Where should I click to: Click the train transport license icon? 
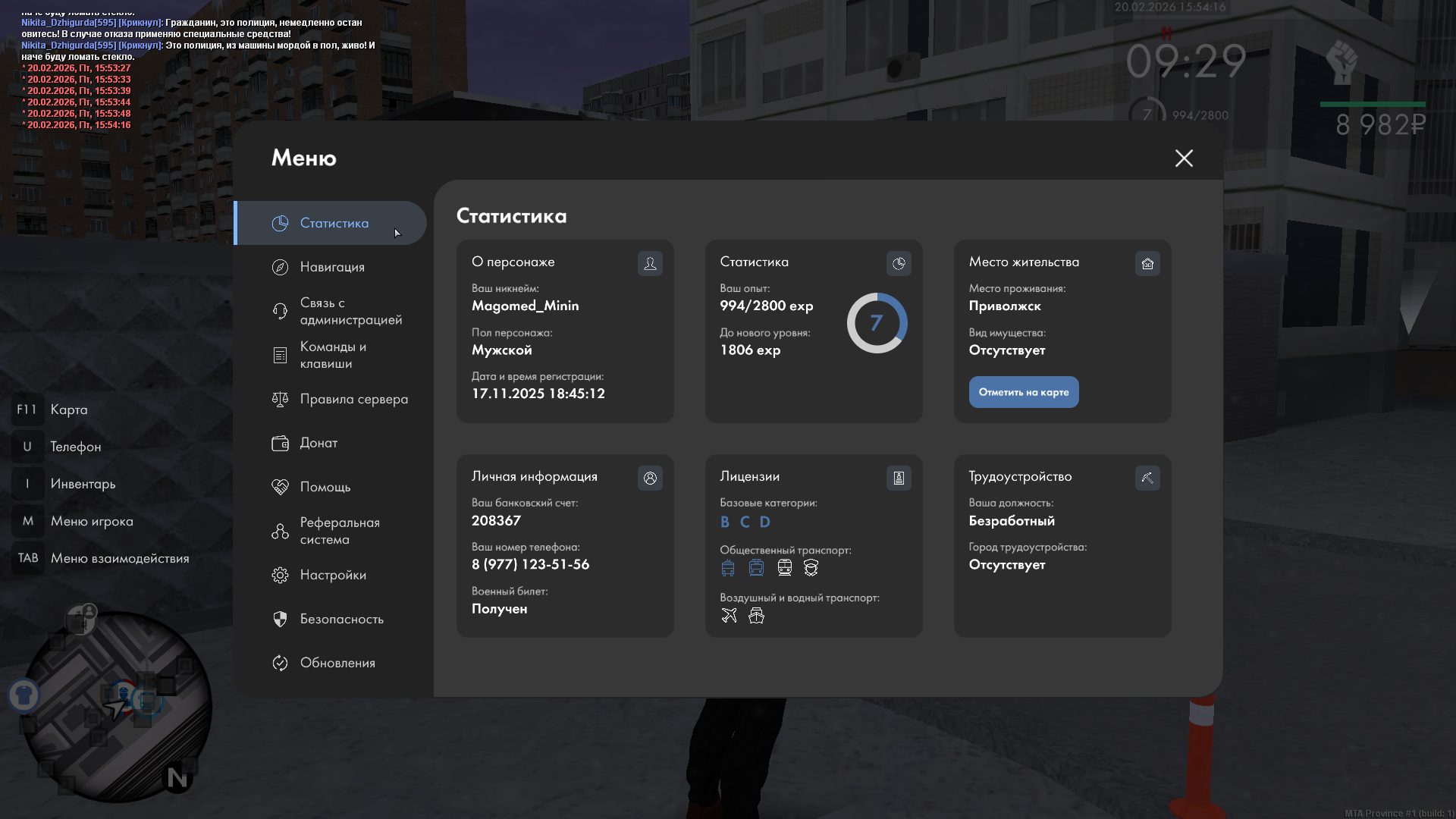click(x=785, y=568)
